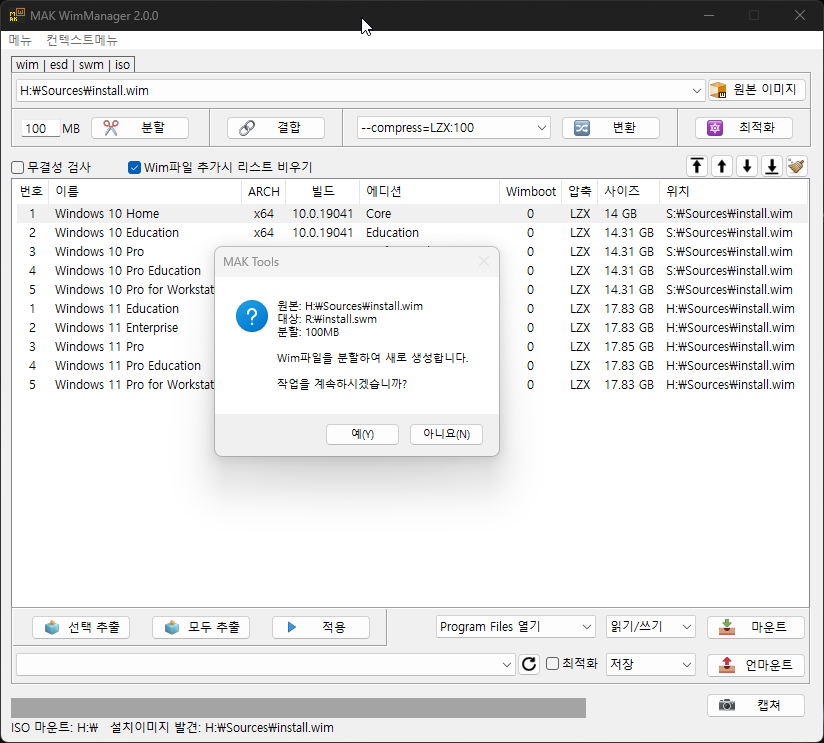
Task: Click the 14 GB size cell
Action: [620, 214]
